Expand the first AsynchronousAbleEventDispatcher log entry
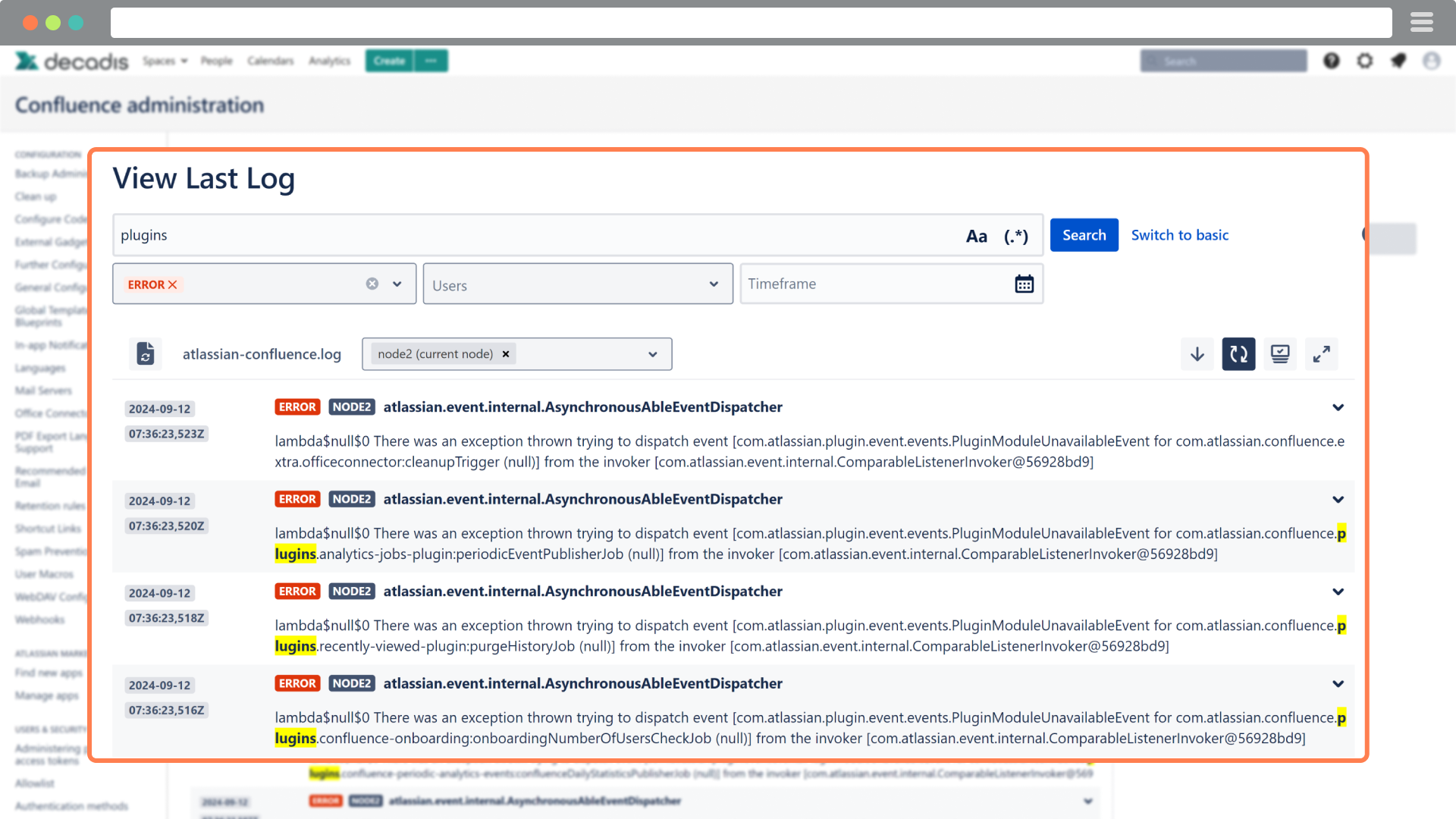The width and height of the screenshot is (1456, 819). pyautogui.click(x=1338, y=407)
